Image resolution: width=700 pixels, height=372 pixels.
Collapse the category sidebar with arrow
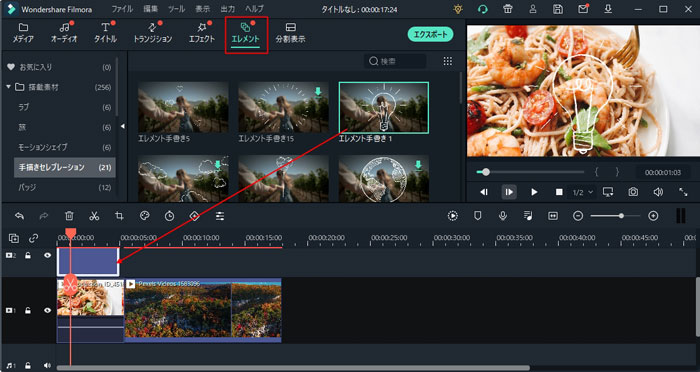coord(123,127)
